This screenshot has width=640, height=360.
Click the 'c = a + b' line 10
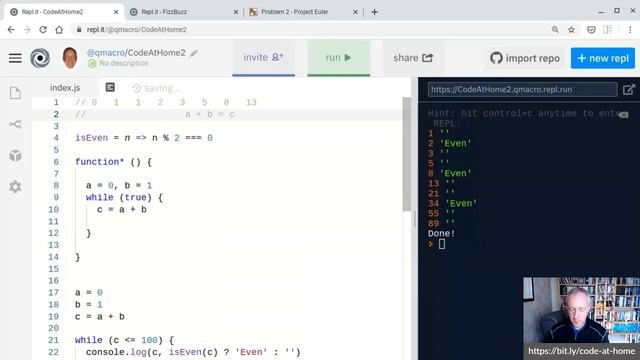122,209
